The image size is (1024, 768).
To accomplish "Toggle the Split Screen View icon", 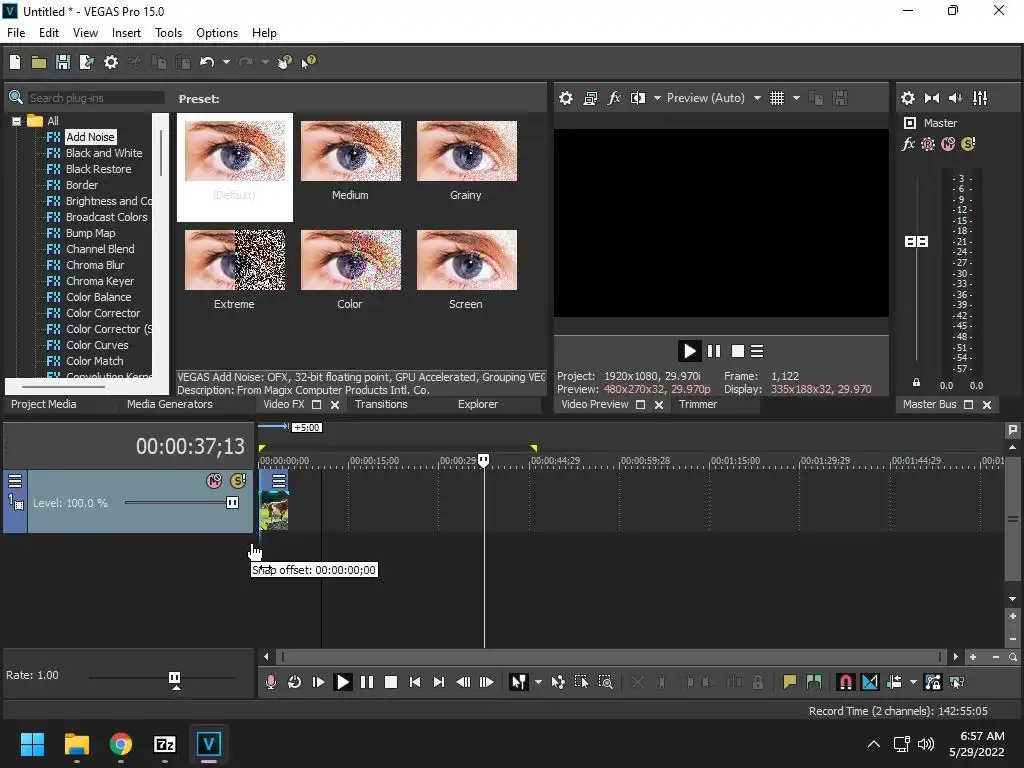I will point(637,98).
